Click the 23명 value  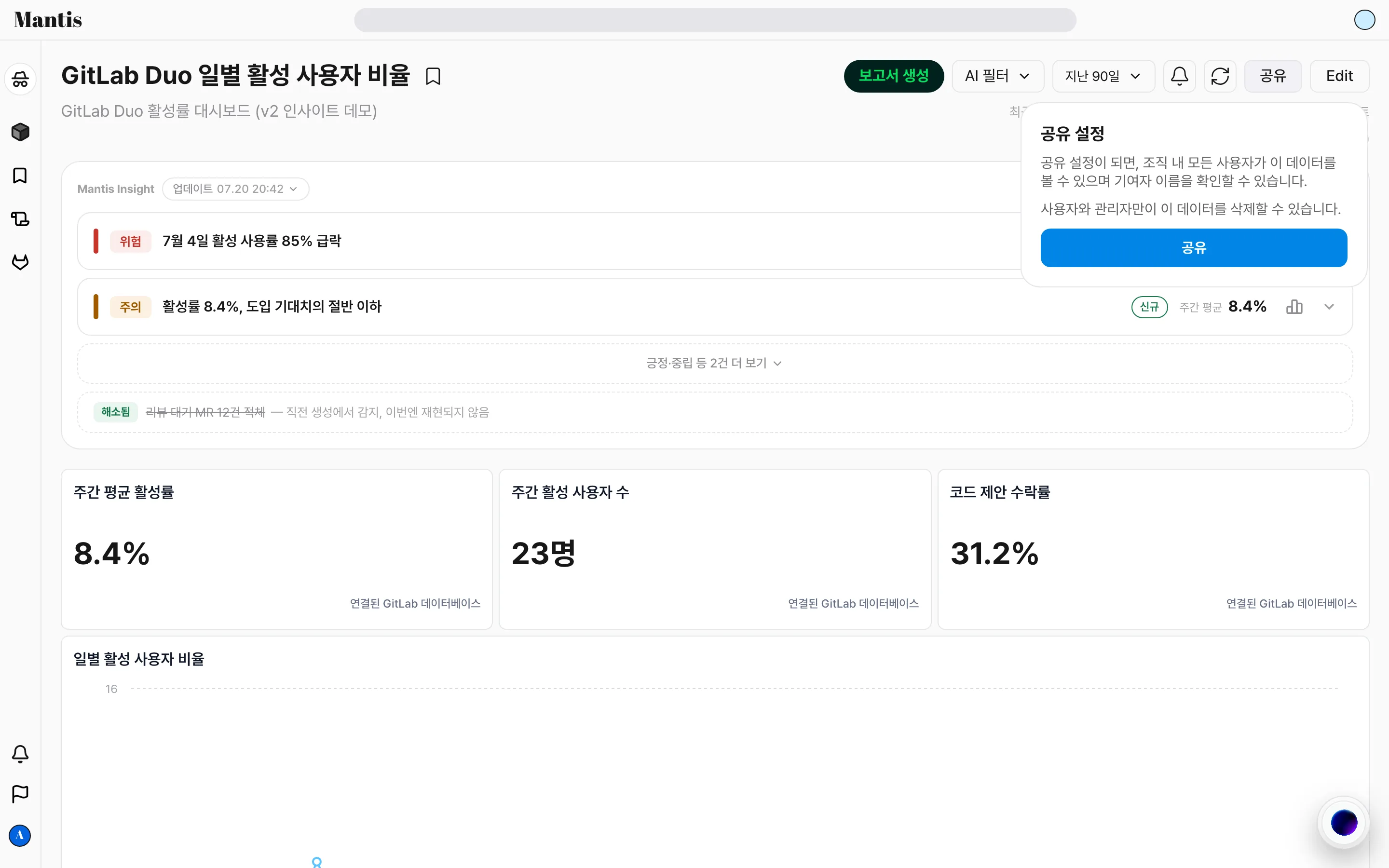coord(543,554)
